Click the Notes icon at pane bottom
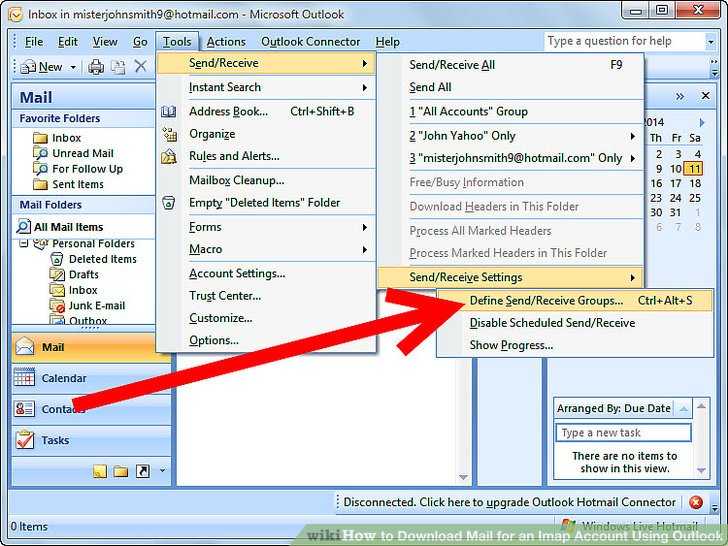The height and width of the screenshot is (546, 728). (100, 471)
